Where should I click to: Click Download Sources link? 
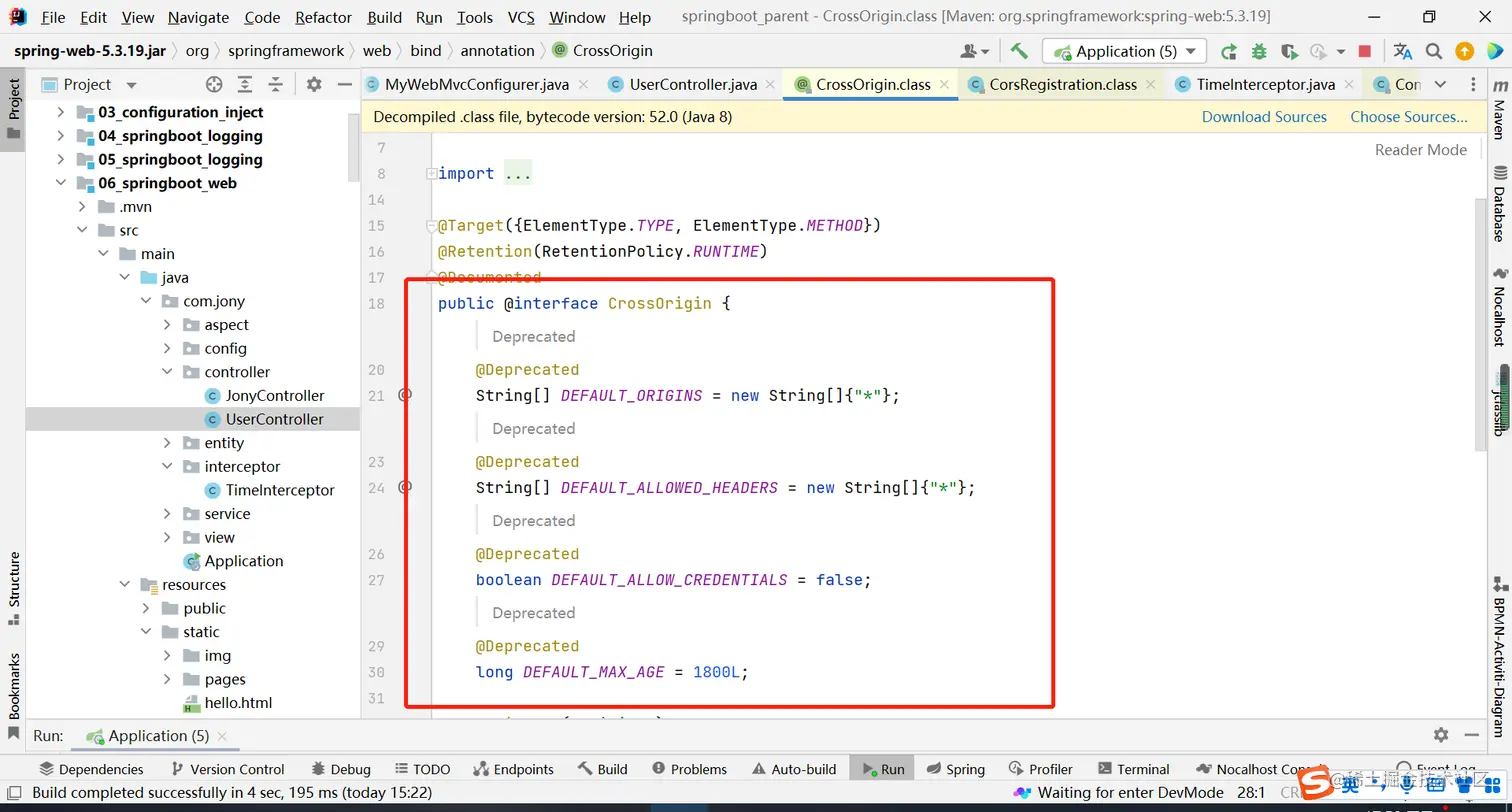1264,117
